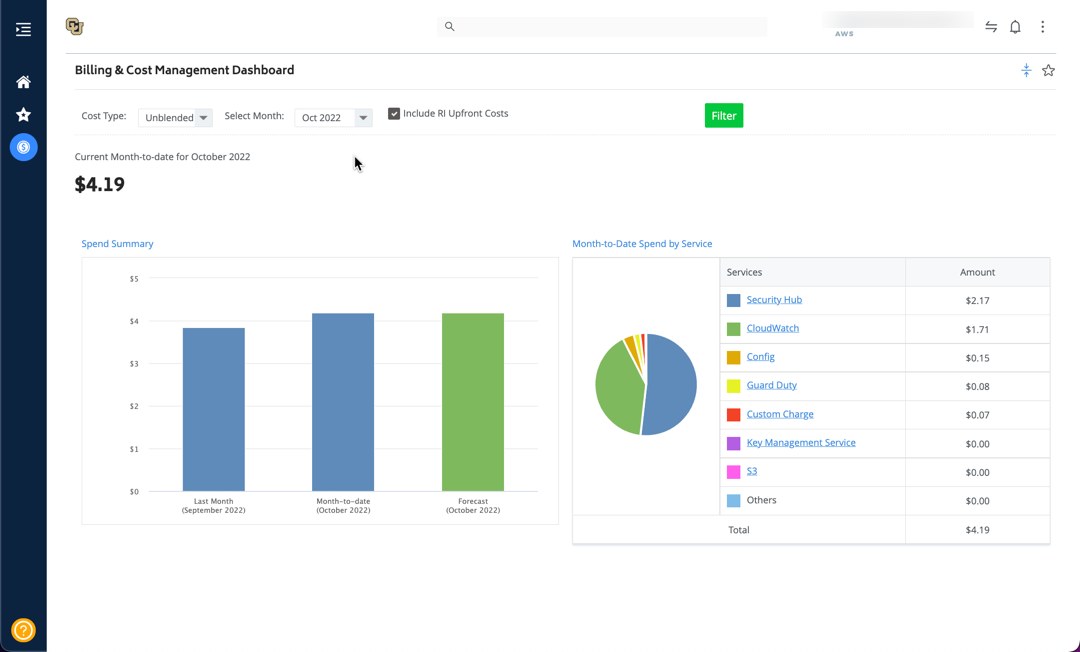Open the Cost Type Unblended dropdown

175,118
